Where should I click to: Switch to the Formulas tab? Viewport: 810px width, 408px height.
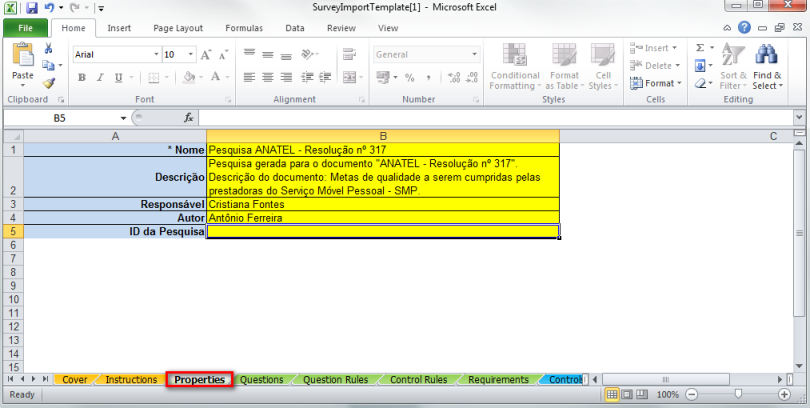[244, 28]
